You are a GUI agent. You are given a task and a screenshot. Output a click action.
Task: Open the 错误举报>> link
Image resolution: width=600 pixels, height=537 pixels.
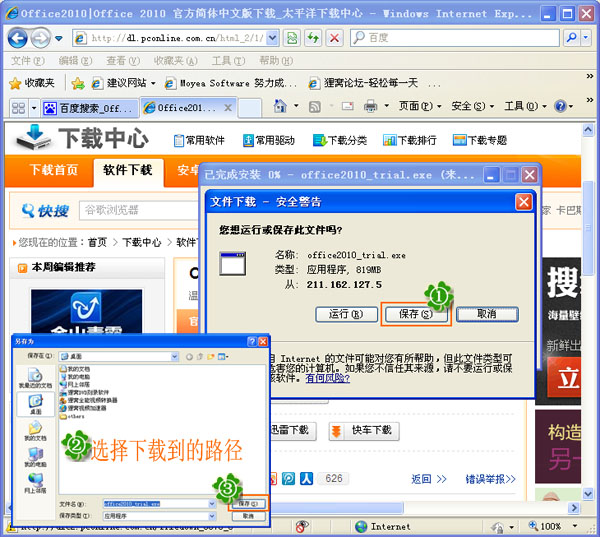pos(491,479)
